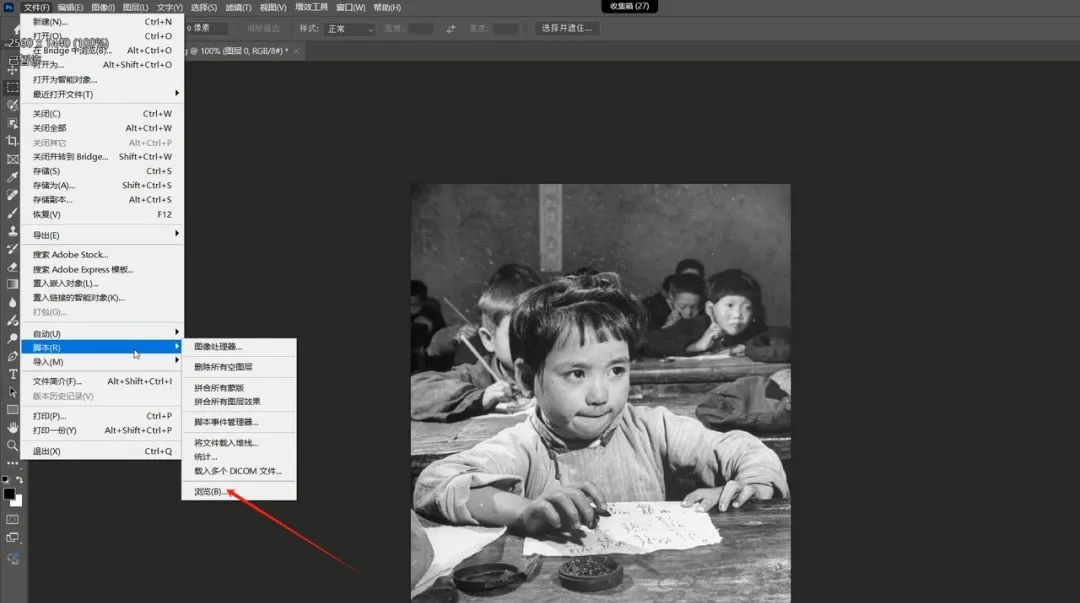Image resolution: width=1080 pixels, height=603 pixels.
Task: Select the Zoom magnifier tool
Action: [x=12, y=446]
